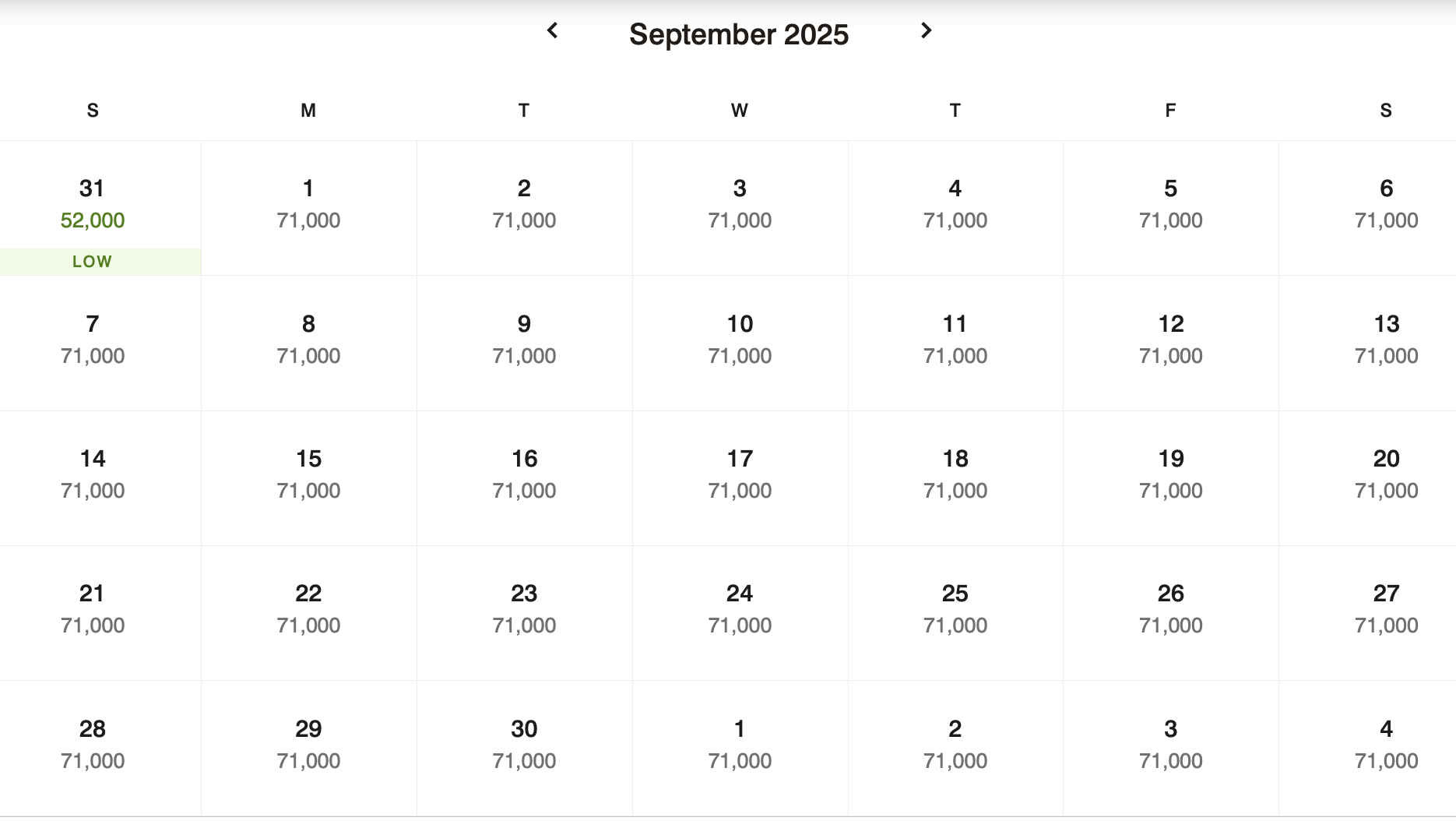Pick Friday September 19
1456x821 pixels.
1170,474
